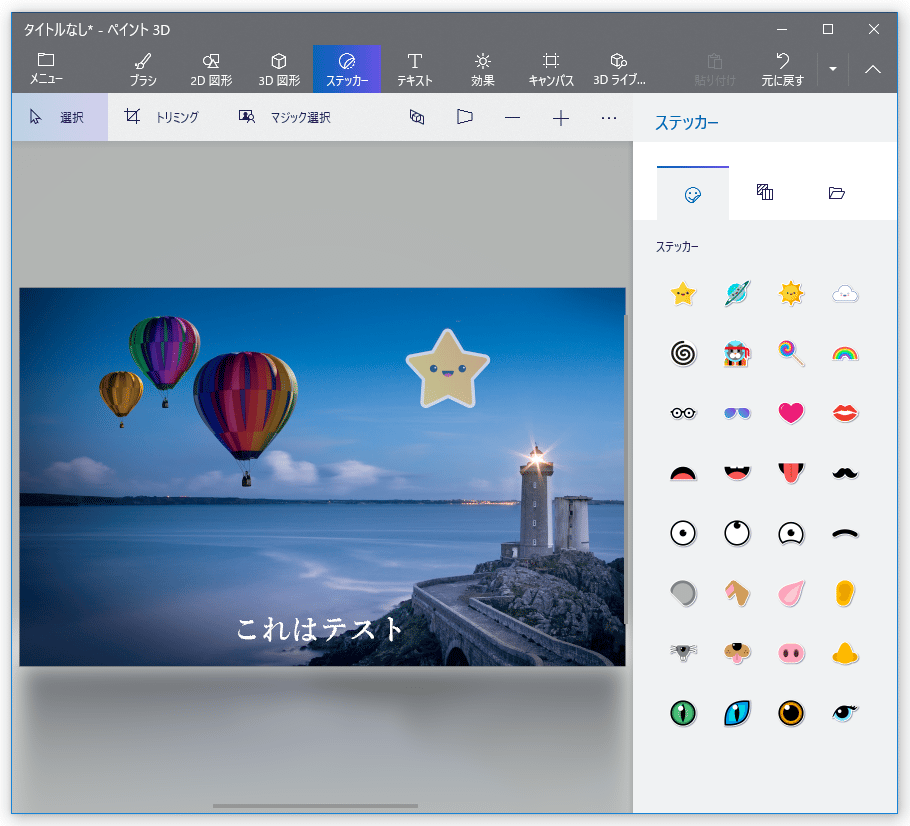The width and height of the screenshot is (910, 826).
Task: Click 元に戻す undo button
Action: (x=782, y=69)
